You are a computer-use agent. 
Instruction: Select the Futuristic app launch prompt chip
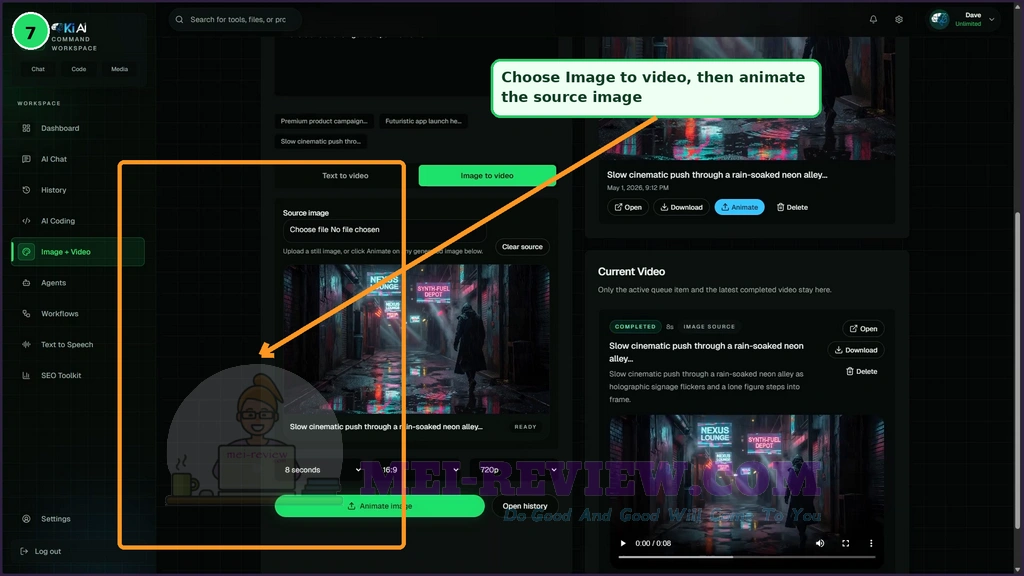(x=423, y=121)
